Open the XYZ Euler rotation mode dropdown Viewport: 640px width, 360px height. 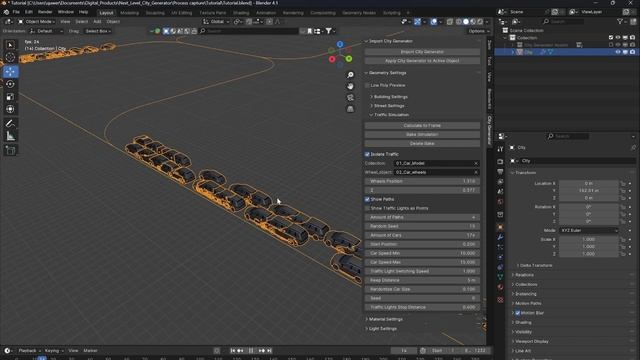coord(589,231)
